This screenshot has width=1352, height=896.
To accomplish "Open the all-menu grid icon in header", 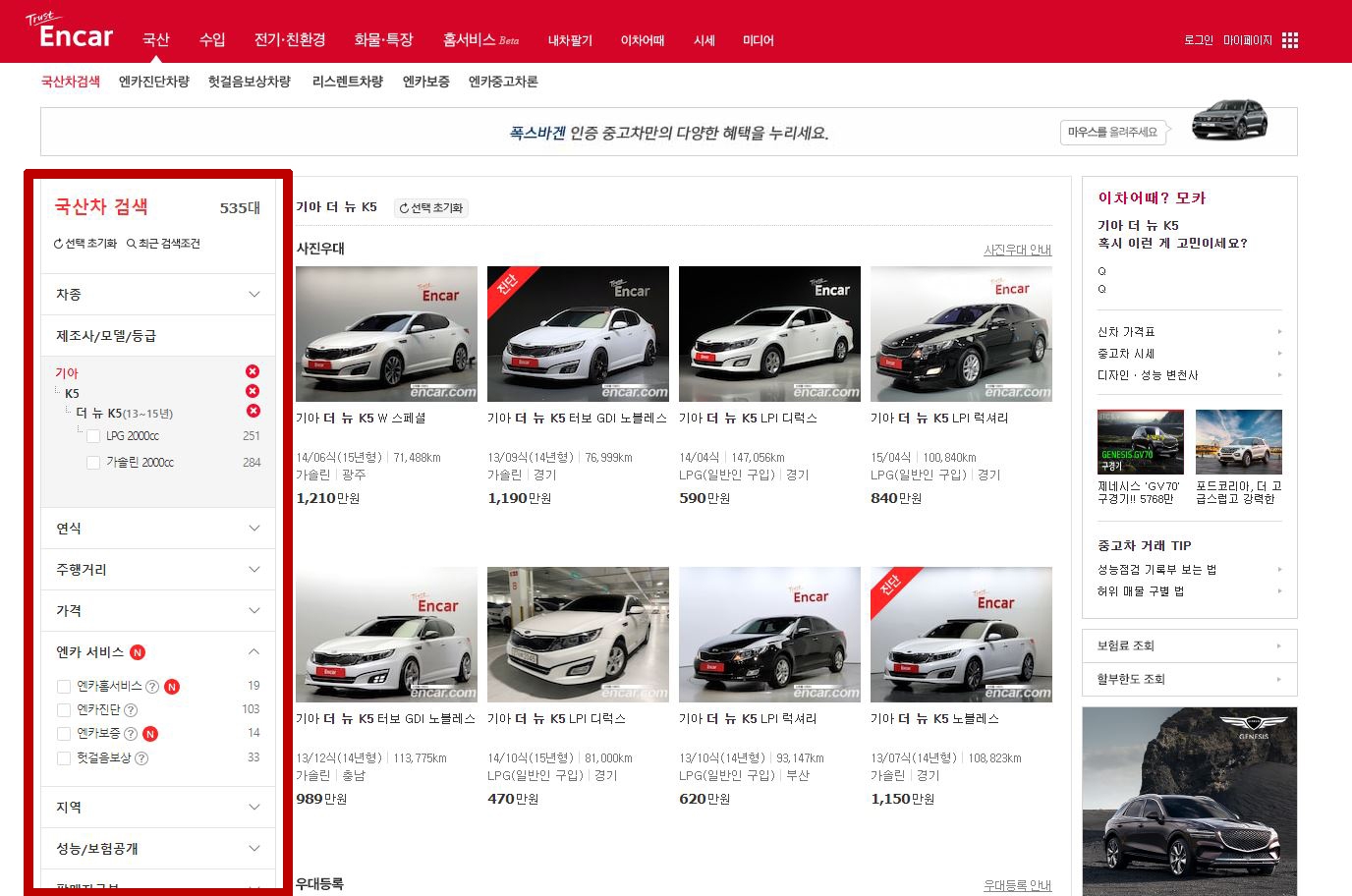I will [1290, 40].
